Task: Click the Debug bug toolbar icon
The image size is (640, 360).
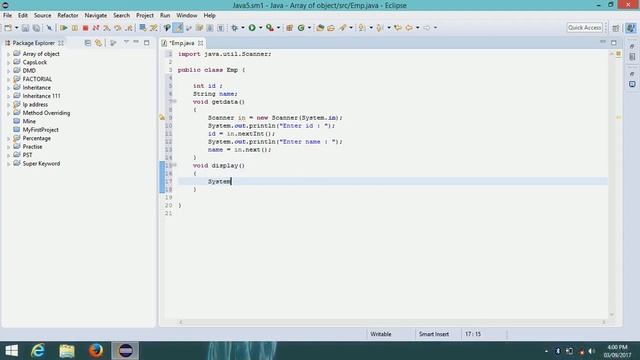Action: [x=235, y=28]
